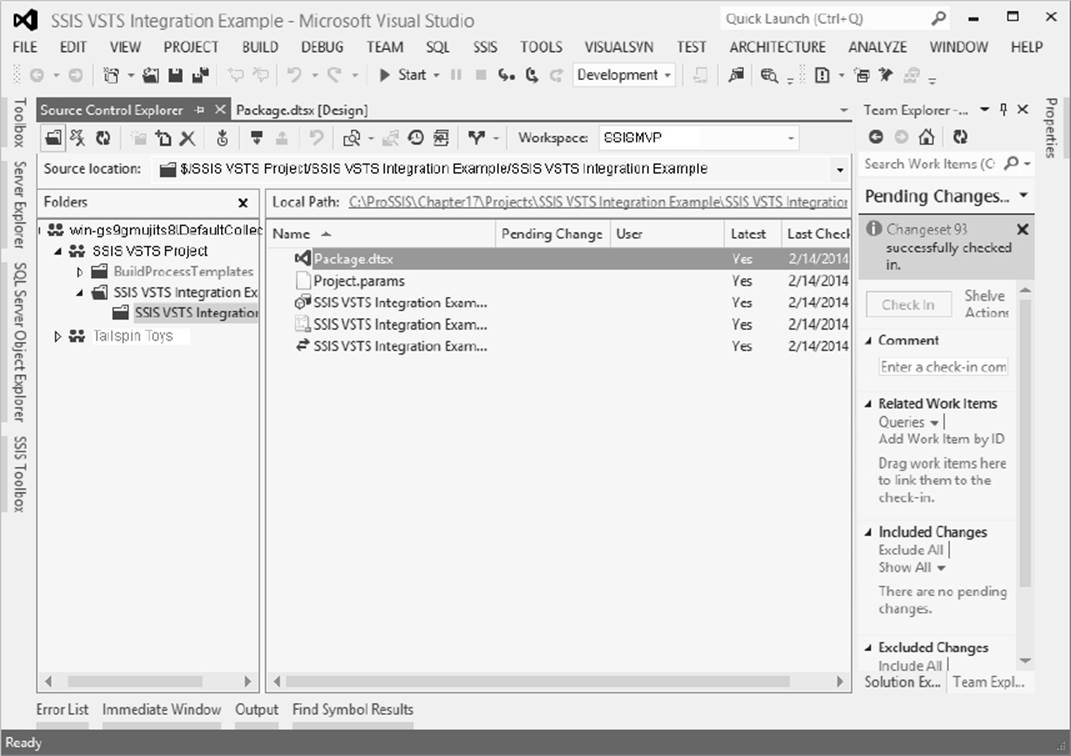Click the Refresh icon in Source Control Explorer toolbar
The width and height of the screenshot is (1071, 756).
[103, 138]
